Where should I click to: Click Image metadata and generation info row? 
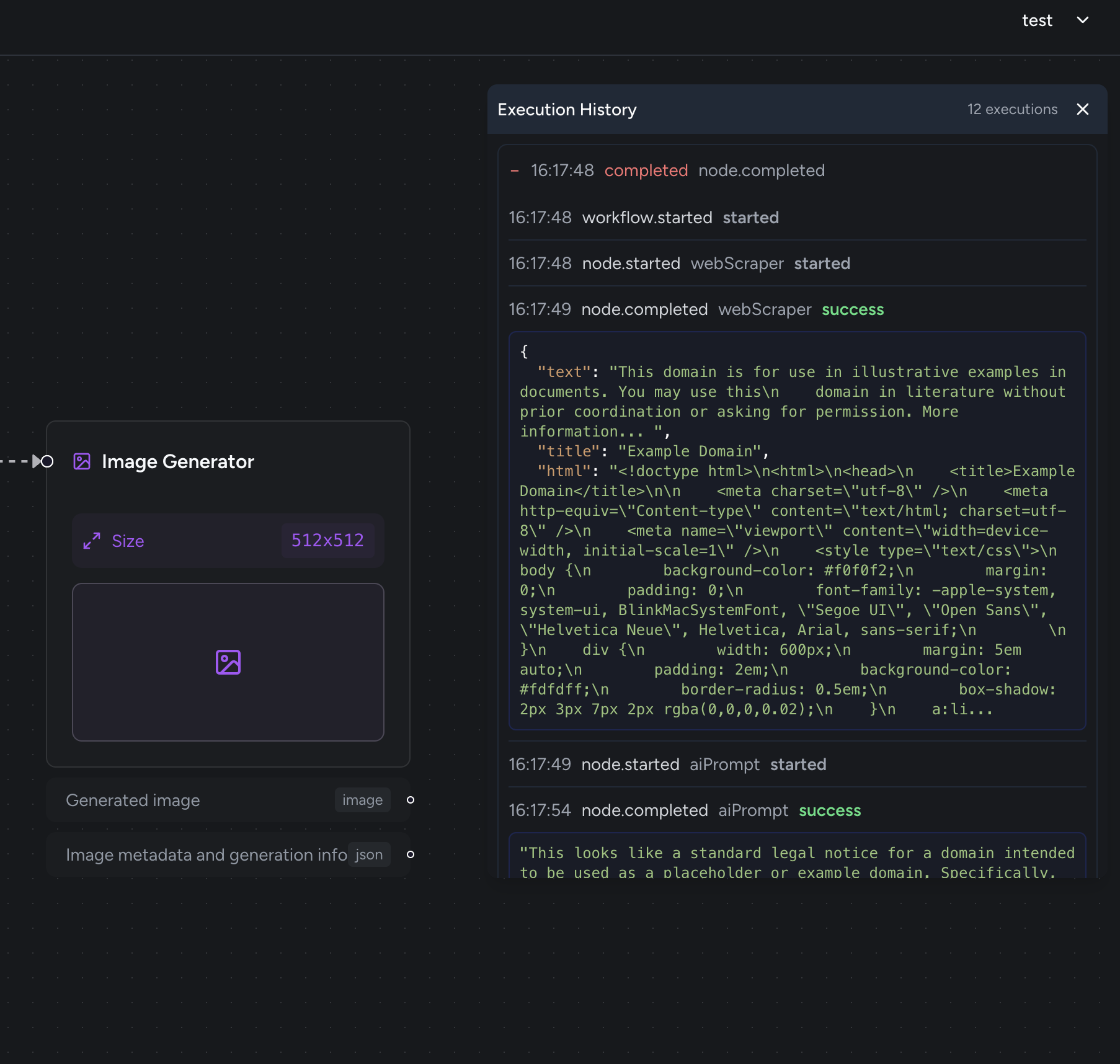(x=228, y=854)
